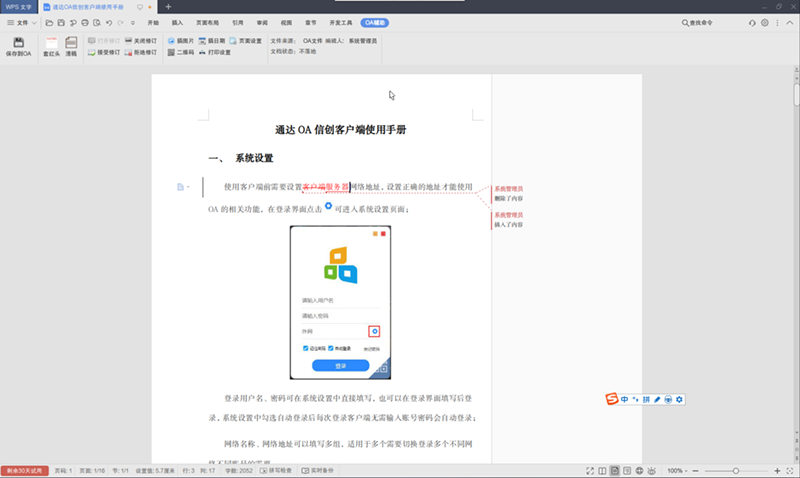The image size is (800, 478).
Task: Click the open folder icon in quick toolbar
Action: (49, 23)
